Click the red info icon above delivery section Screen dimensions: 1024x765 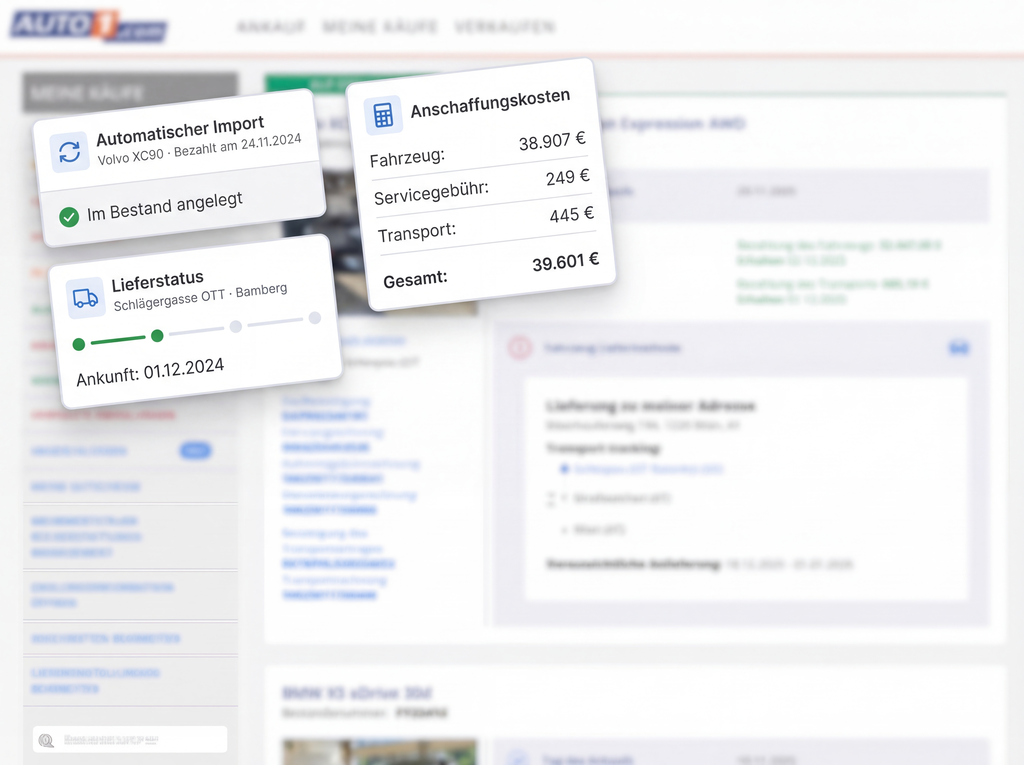(519, 347)
